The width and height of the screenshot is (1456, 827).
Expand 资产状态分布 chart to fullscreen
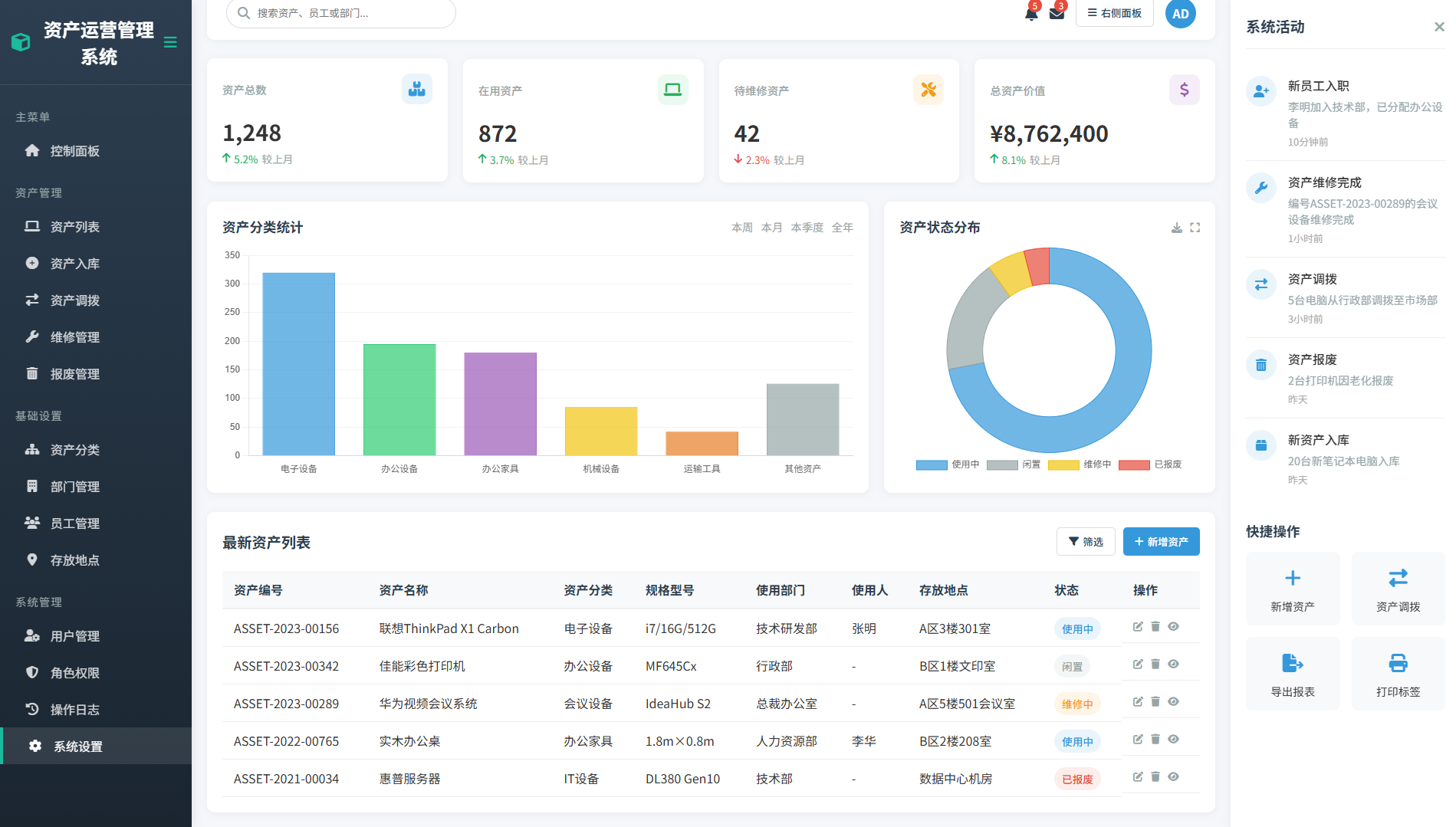[1195, 228]
